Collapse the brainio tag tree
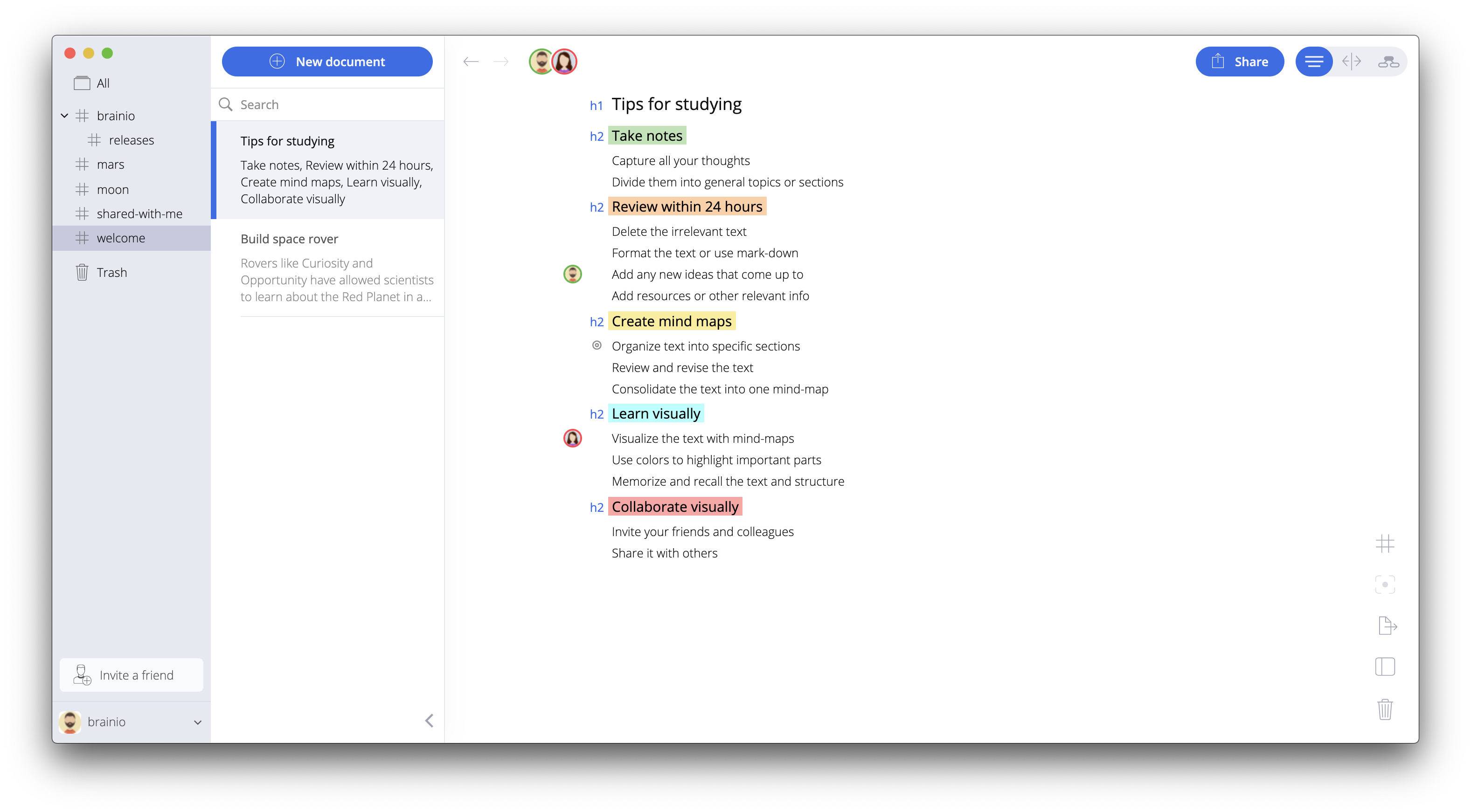Image resolution: width=1471 pixels, height=812 pixels. 64,116
